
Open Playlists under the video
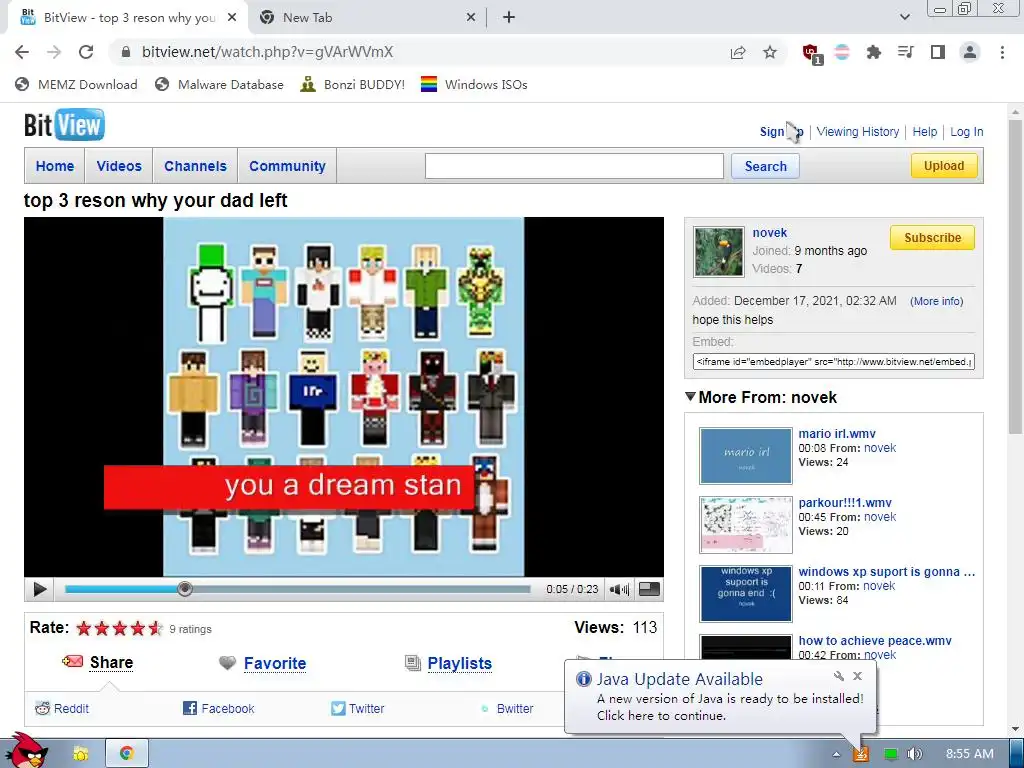pos(448,663)
